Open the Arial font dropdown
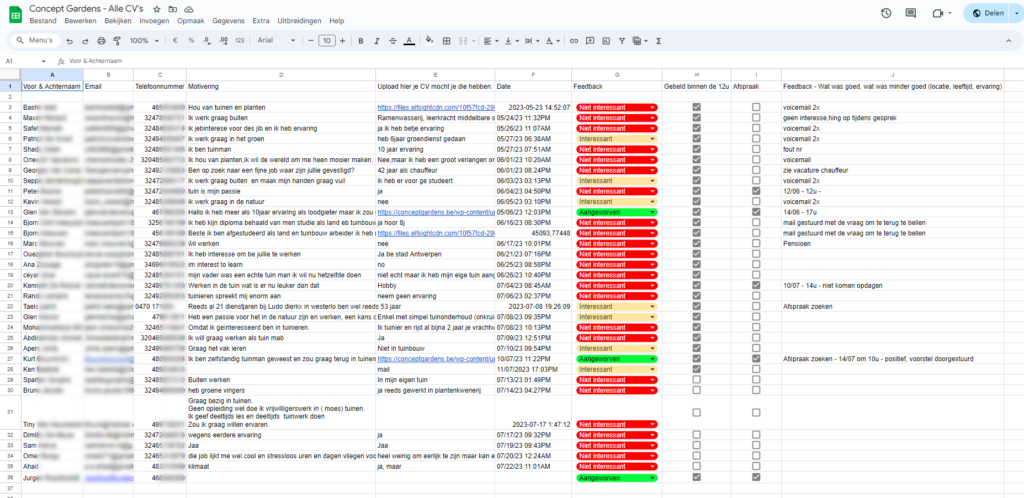This screenshot has height=498, width=1024. (x=276, y=40)
